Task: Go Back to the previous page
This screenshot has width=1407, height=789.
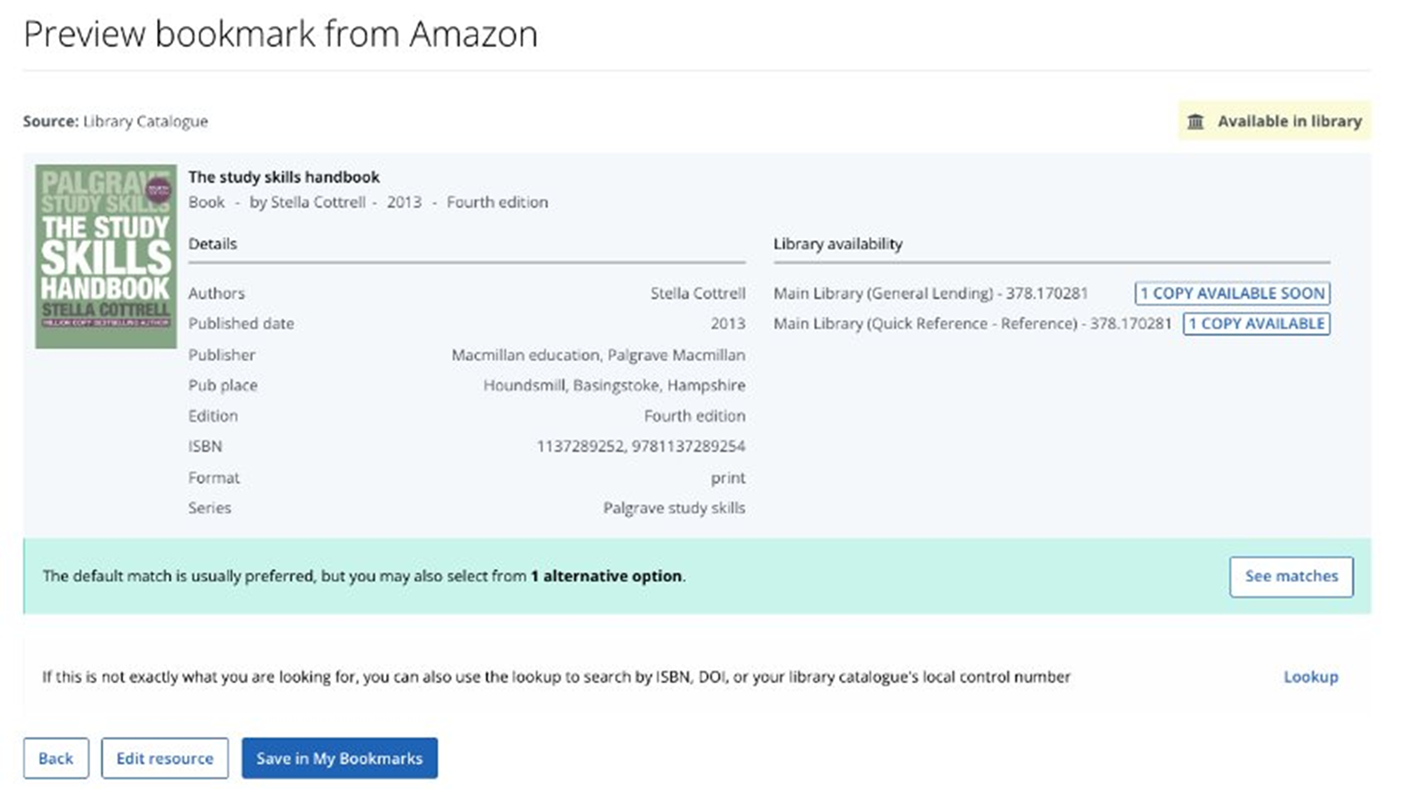Action: (56, 758)
